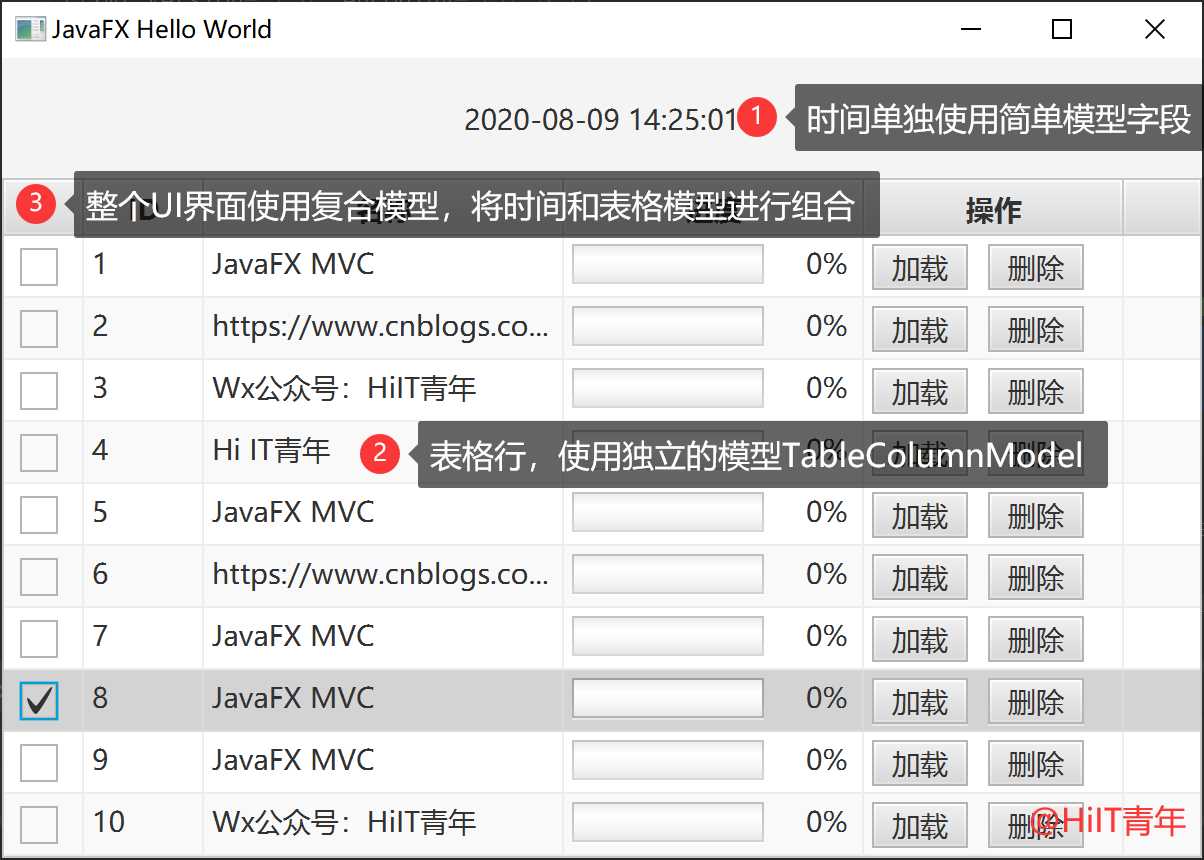Click Wx公众号：HiIT青年 in row 10
The width and height of the screenshot is (1204, 860).
[x=344, y=823]
